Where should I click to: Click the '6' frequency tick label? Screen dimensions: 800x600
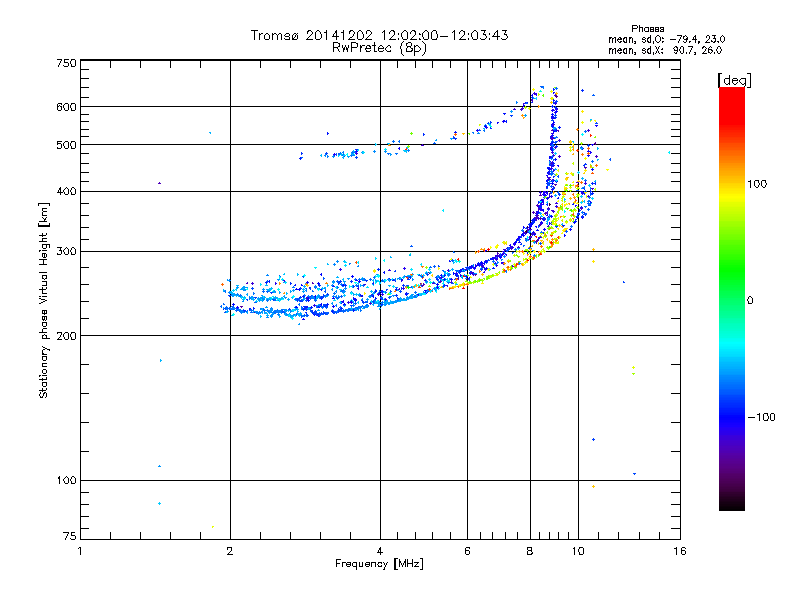467,551
